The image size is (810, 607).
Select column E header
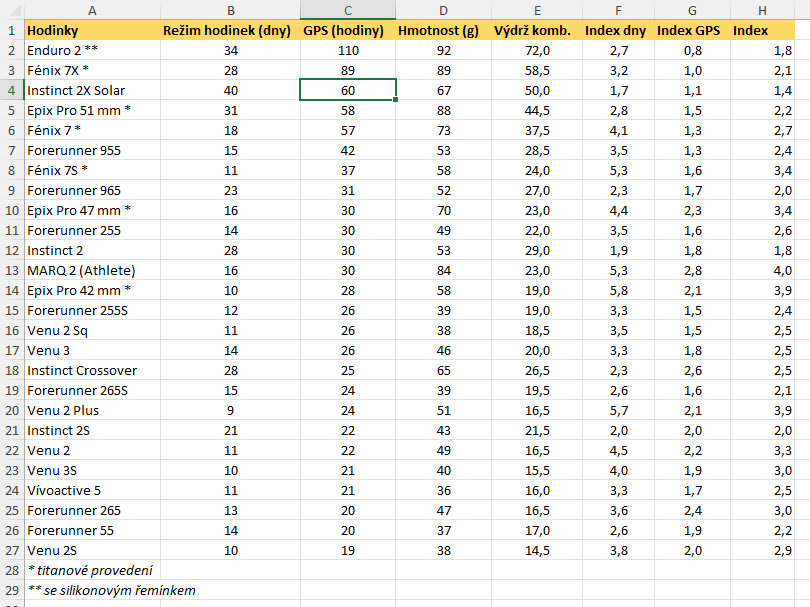coord(537,10)
